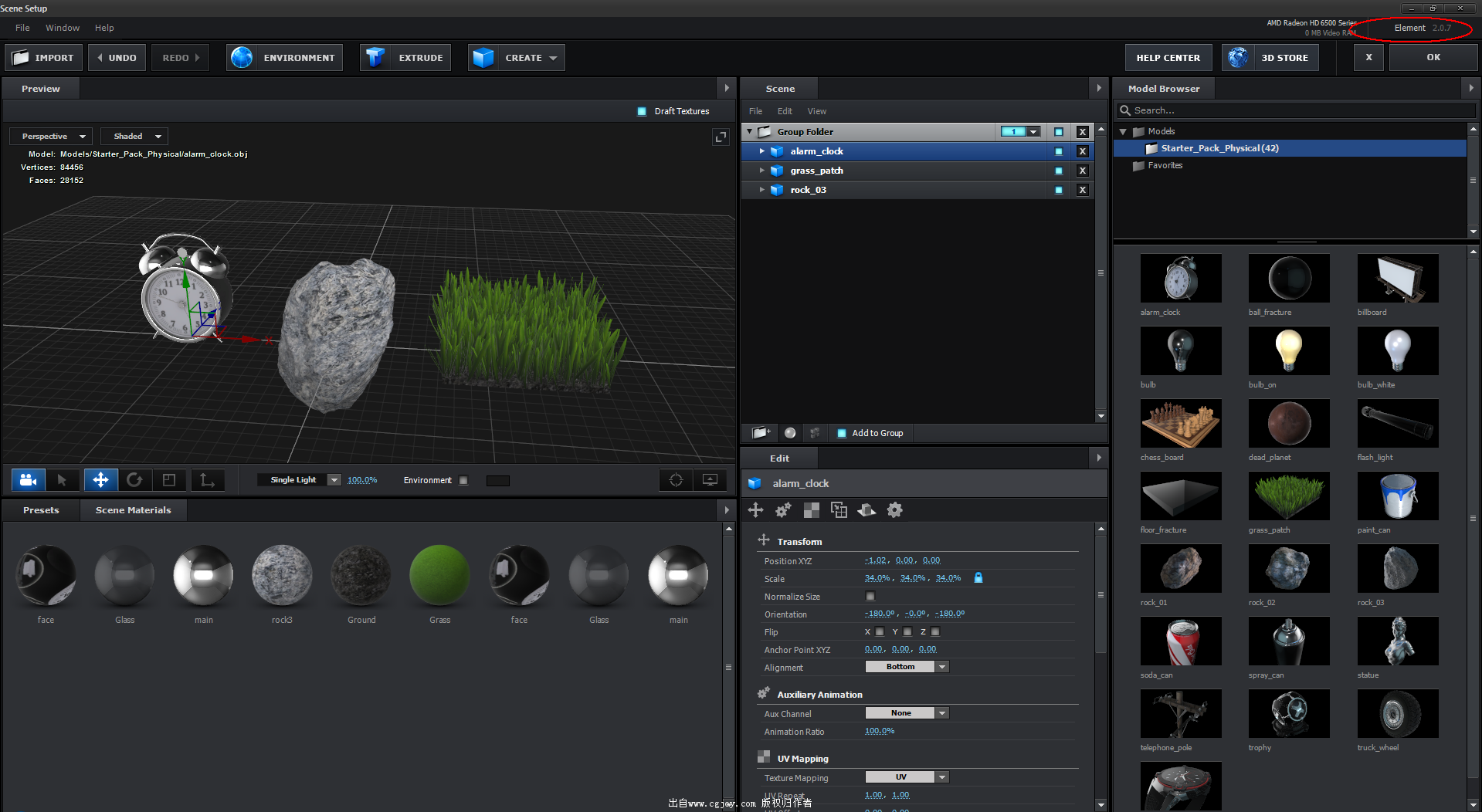The height and width of the screenshot is (812, 1482).
Task: Click the Add to Group button
Action: (x=870, y=433)
